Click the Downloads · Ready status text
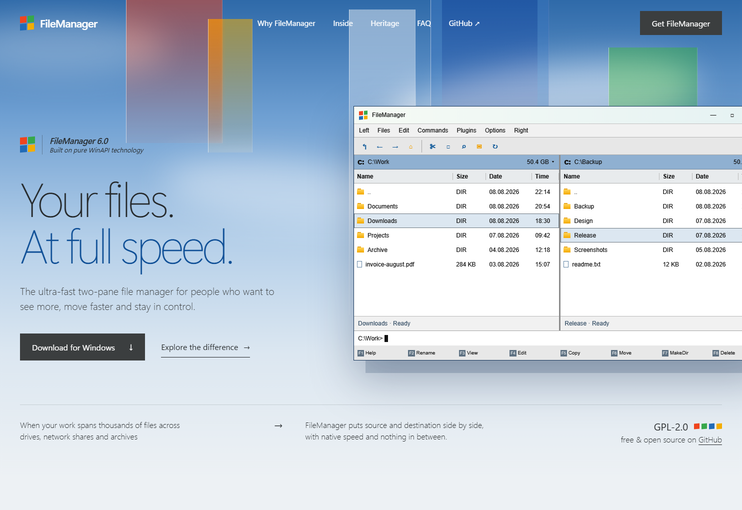 (384, 324)
